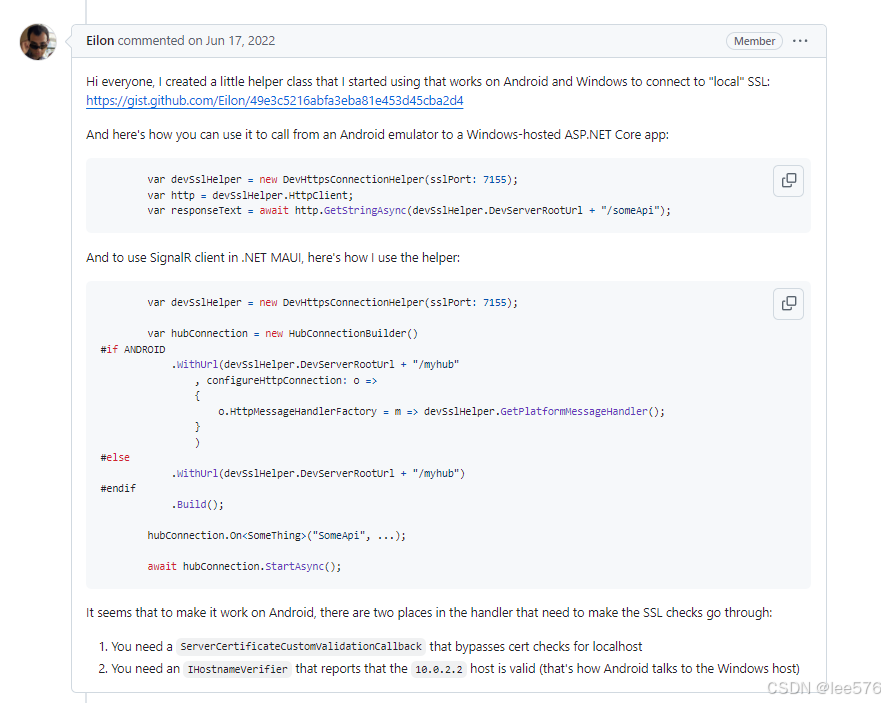The width and height of the screenshot is (885, 703).
Task: Click Eilon's profile avatar picture
Action: coord(38,42)
